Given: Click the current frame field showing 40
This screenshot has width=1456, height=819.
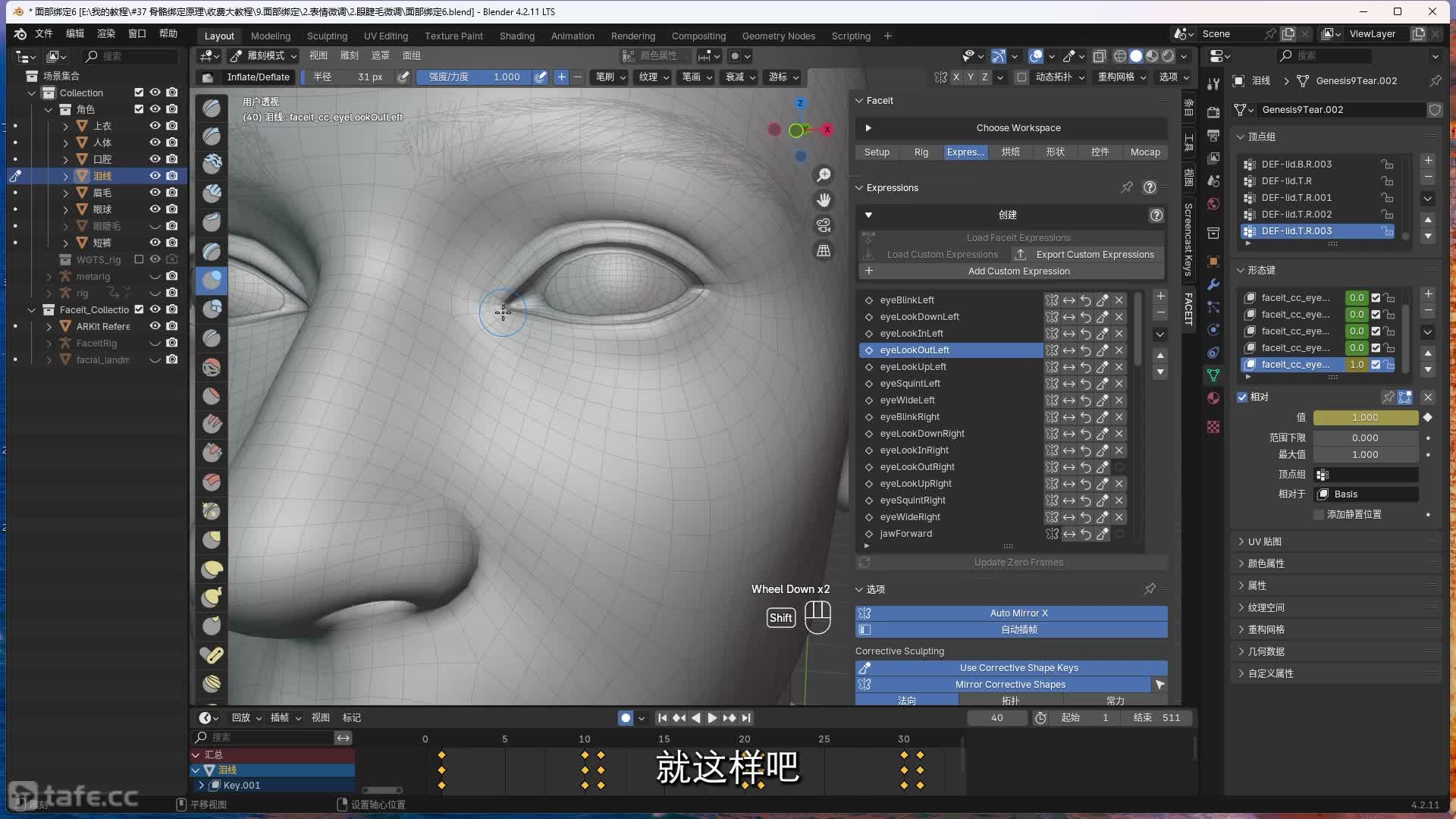Looking at the screenshot, I should 996,718.
